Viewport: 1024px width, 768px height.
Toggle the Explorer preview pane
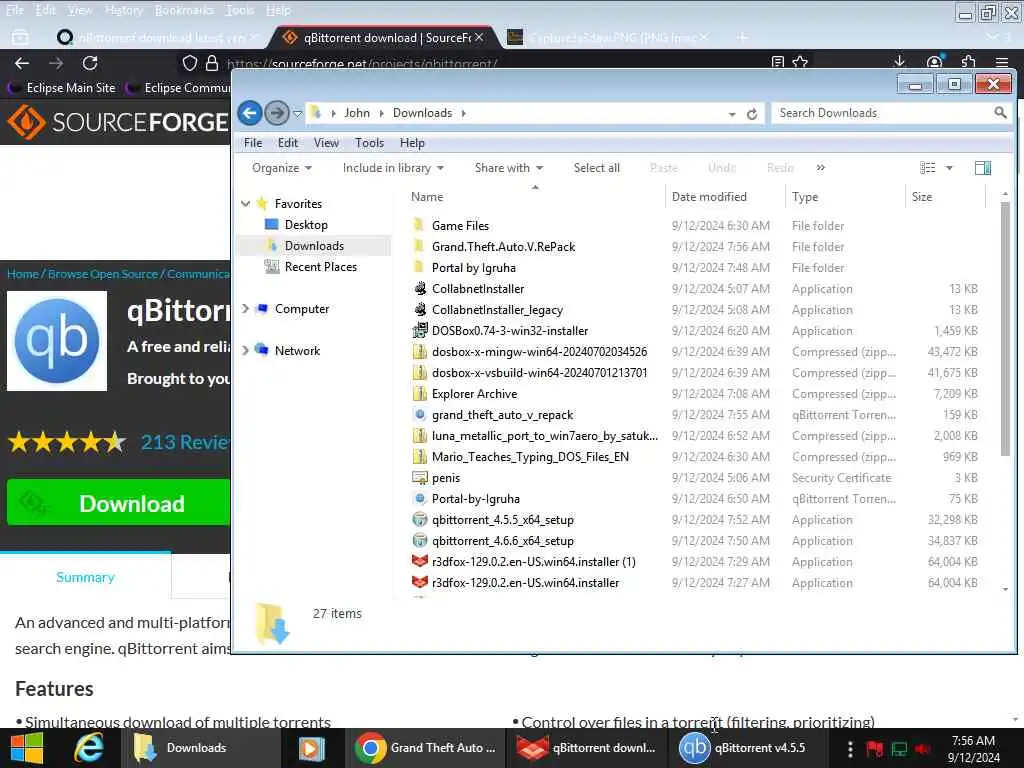(x=983, y=168)
